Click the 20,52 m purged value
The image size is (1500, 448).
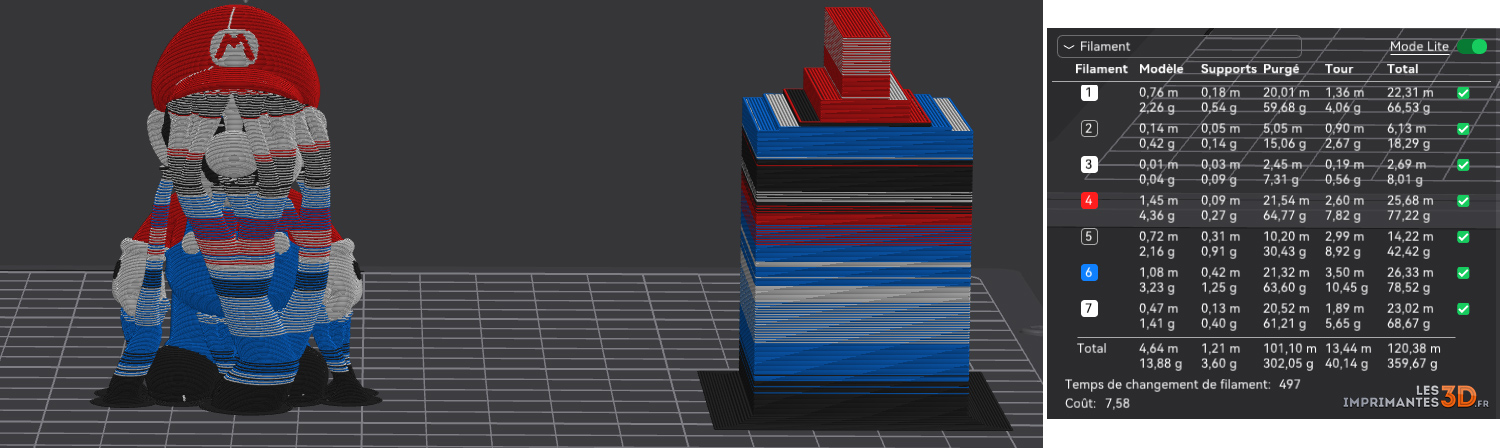1287,308
